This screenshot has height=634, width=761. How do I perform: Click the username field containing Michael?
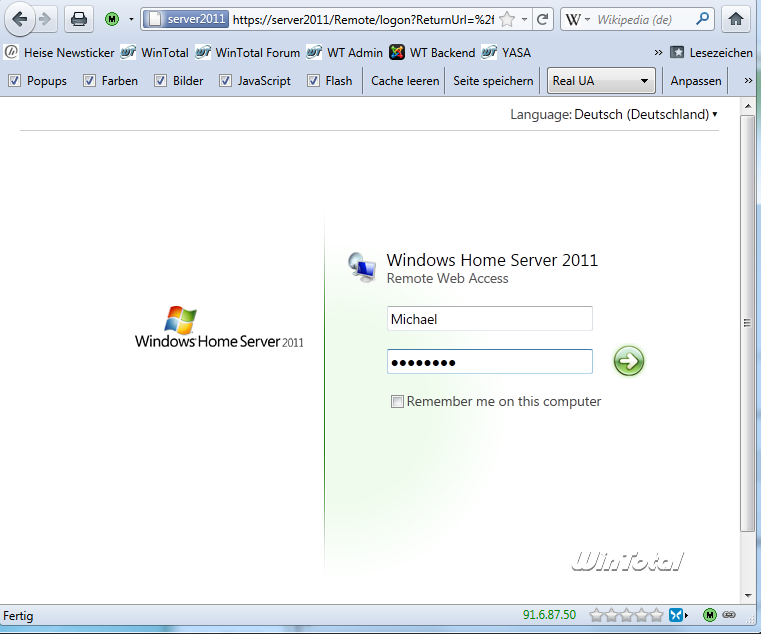point(490,318)
